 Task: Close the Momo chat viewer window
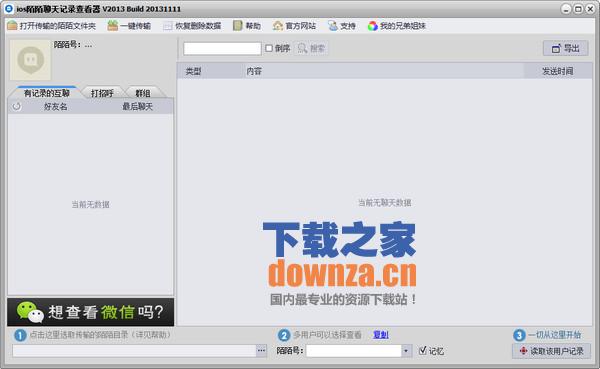pyautogui.click(x=590, y=9)
